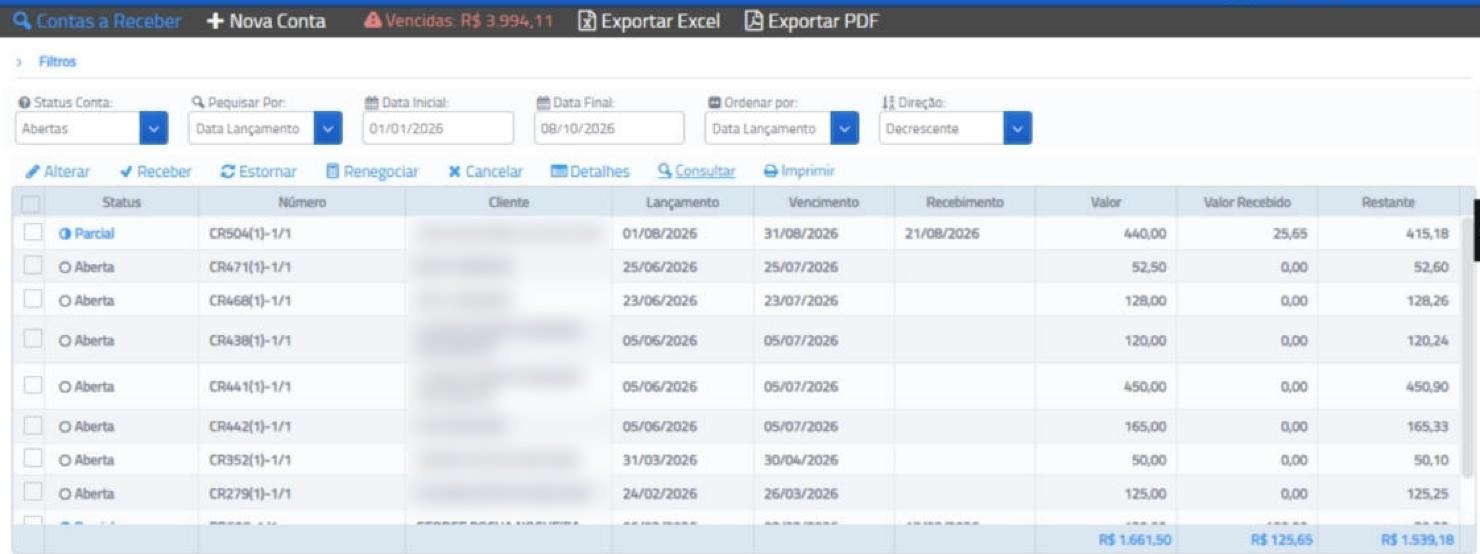The image size is (1480, 554).
Task: Click the Aberta status in row CR471(1)-1/1
Action: click(x=87, y=267)
